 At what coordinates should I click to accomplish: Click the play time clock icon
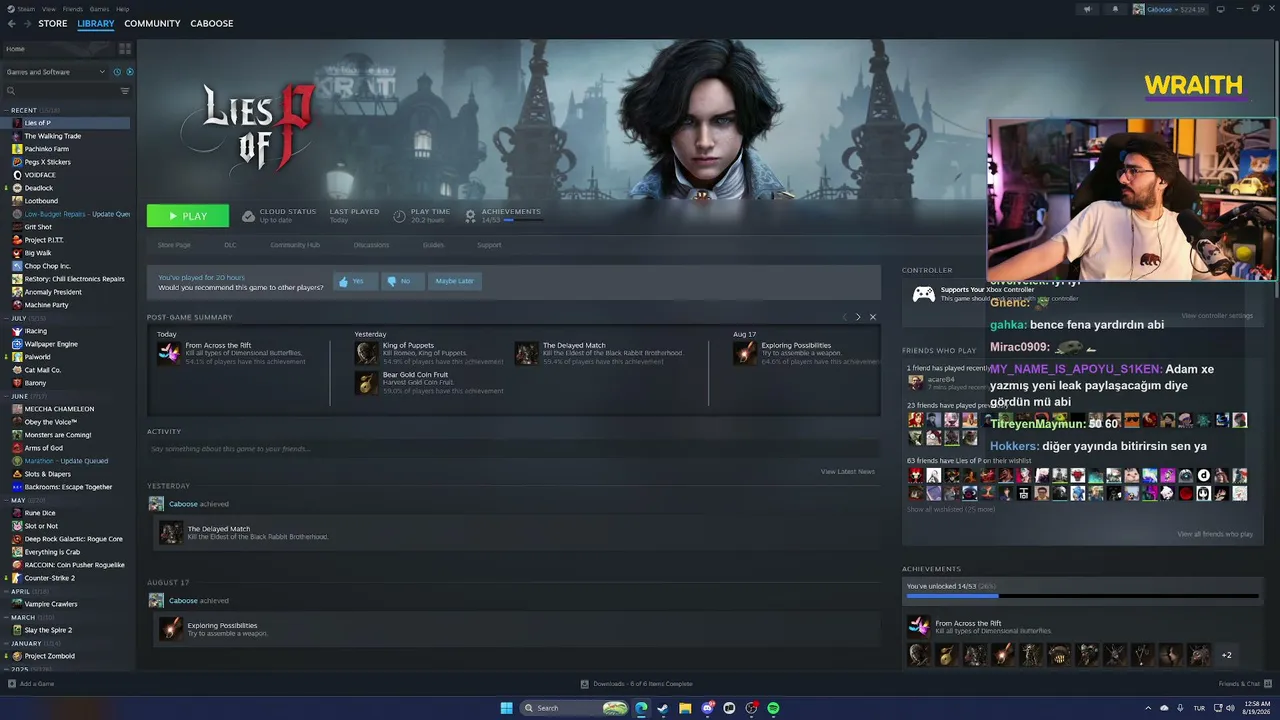pyautogui.click(x=399, y=216)
